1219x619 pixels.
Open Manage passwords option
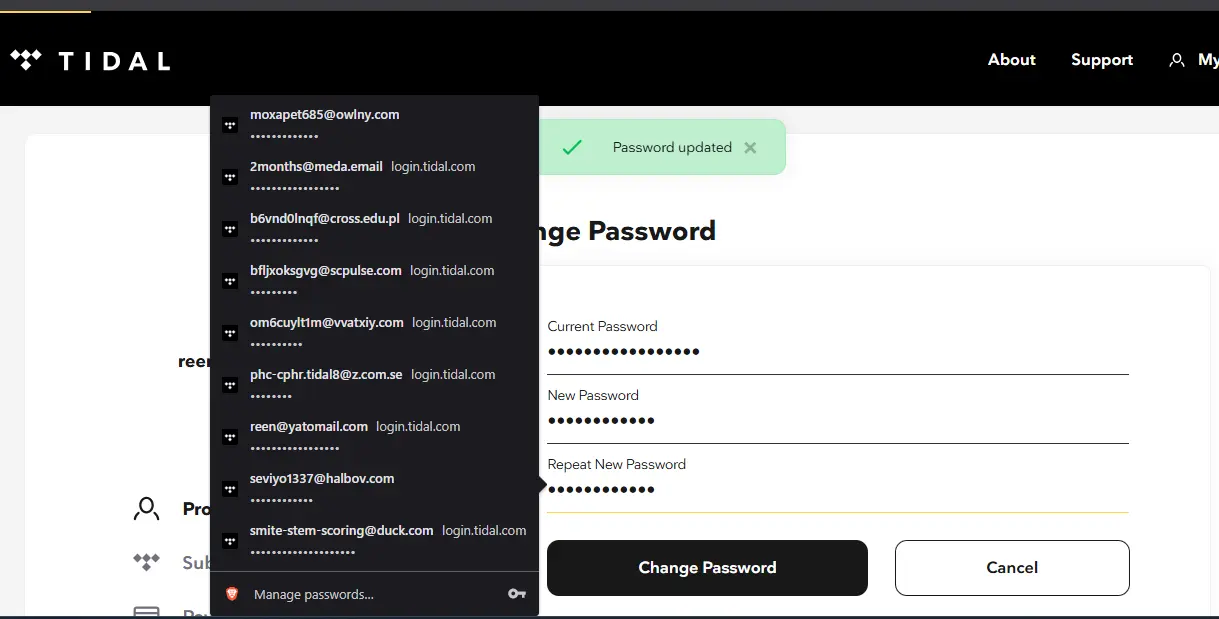(374, 594)
